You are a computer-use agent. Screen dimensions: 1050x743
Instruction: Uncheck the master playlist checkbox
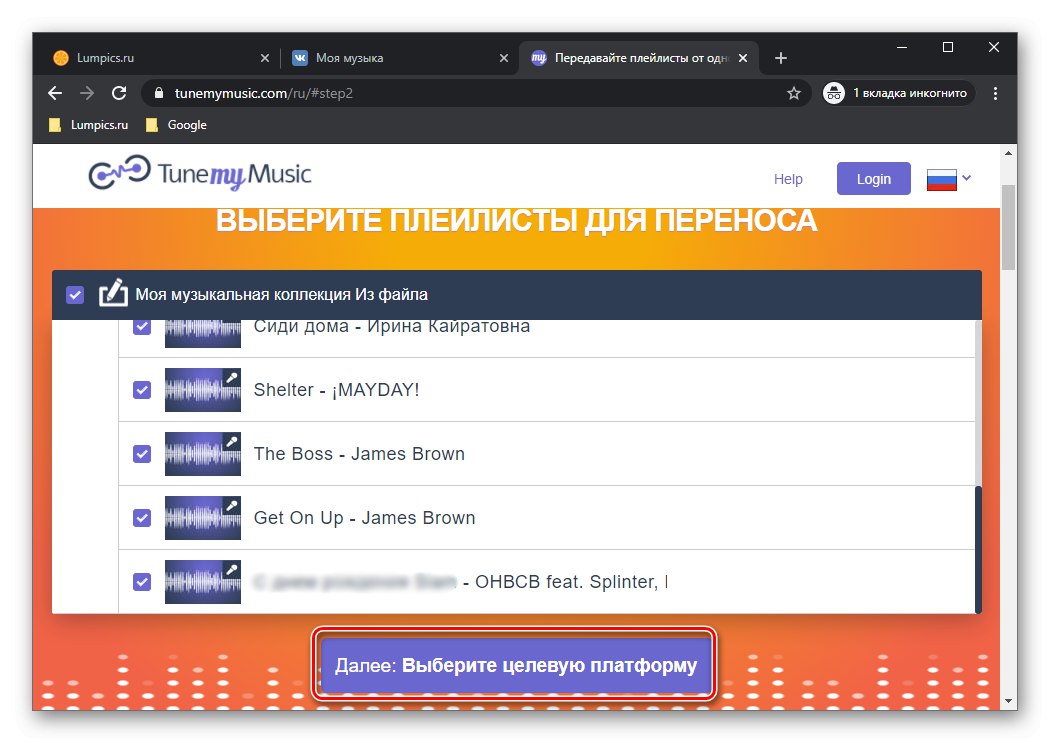[75, 294]
